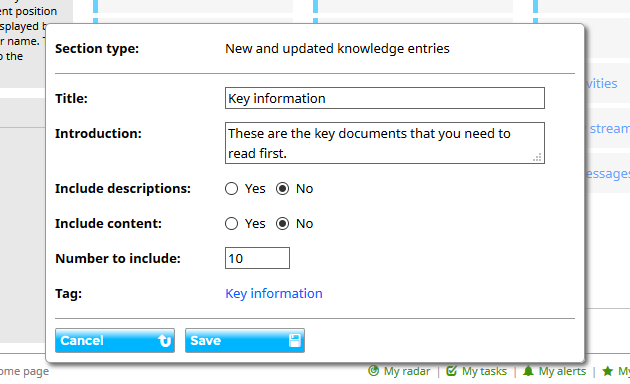This screenshot has height=384, width=630.
Task: Grab the Introduction textarea resize handle
Action: [x=537, y=157]
